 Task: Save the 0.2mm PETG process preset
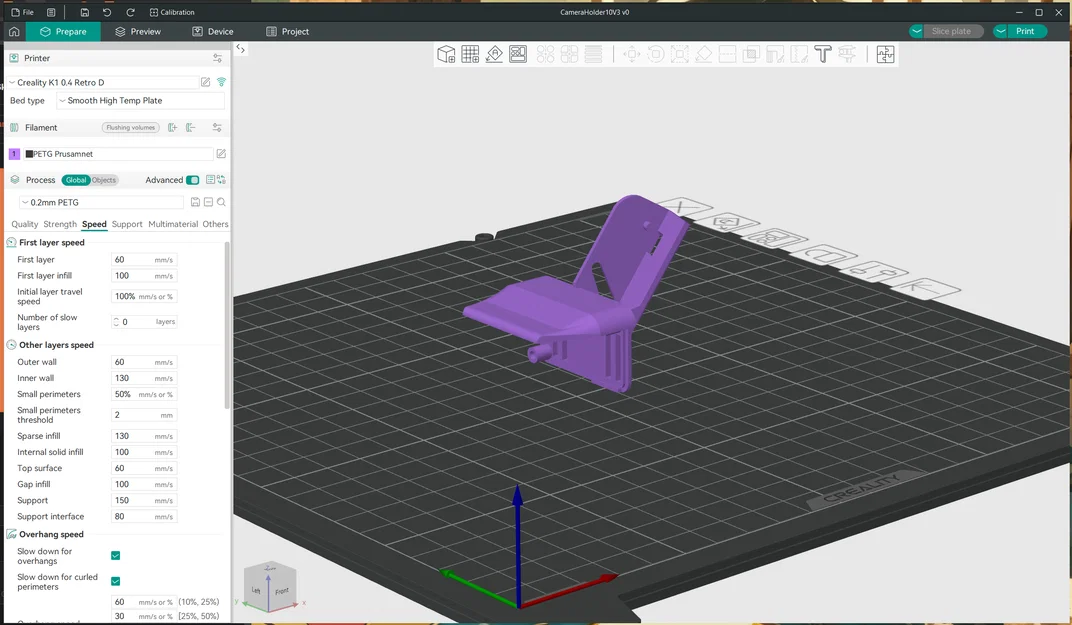(196, 202)
